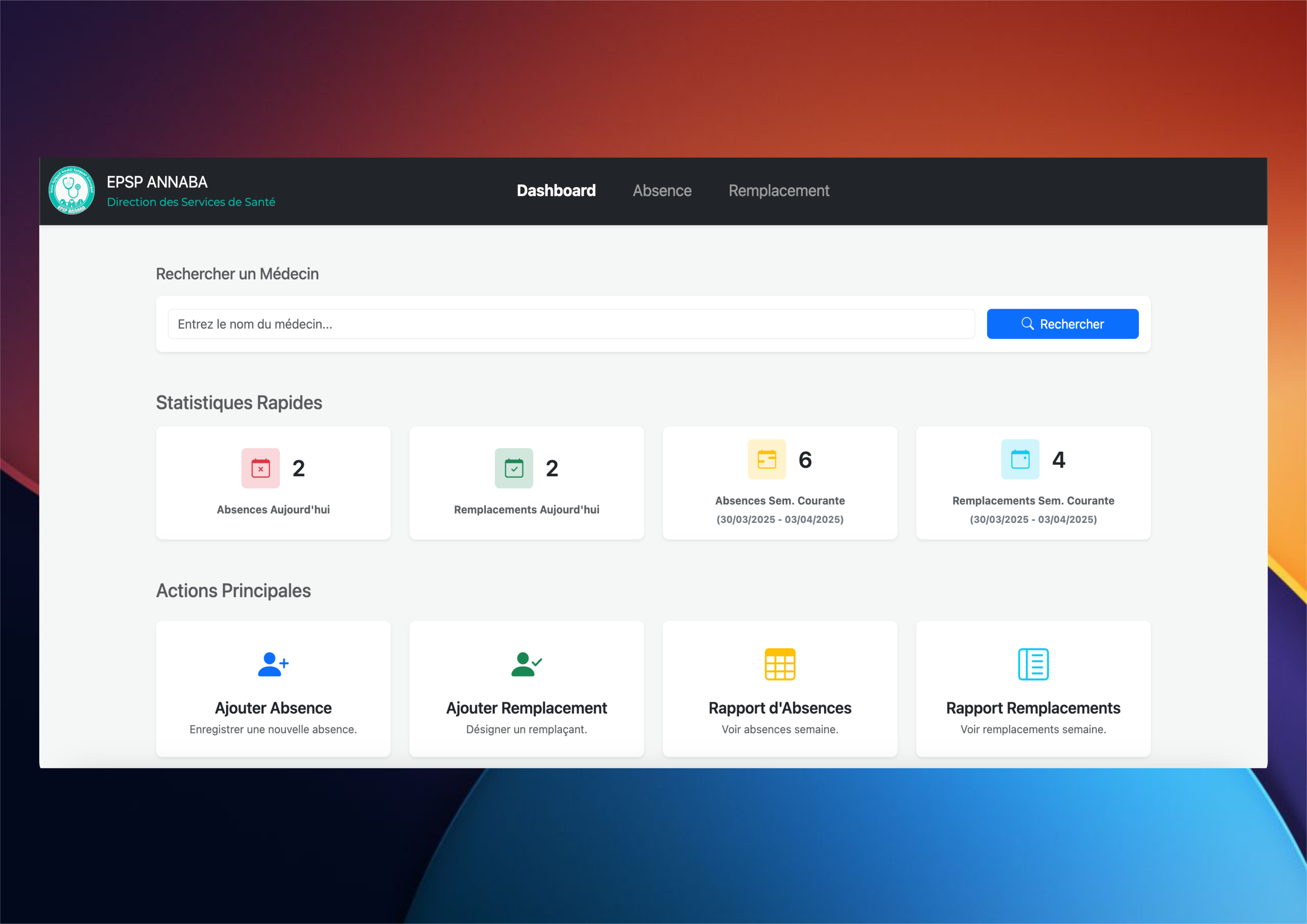This screenshot has width=1307, height=924.
Task: Open the Dashboard nav tab
Action: click(556, 191)
